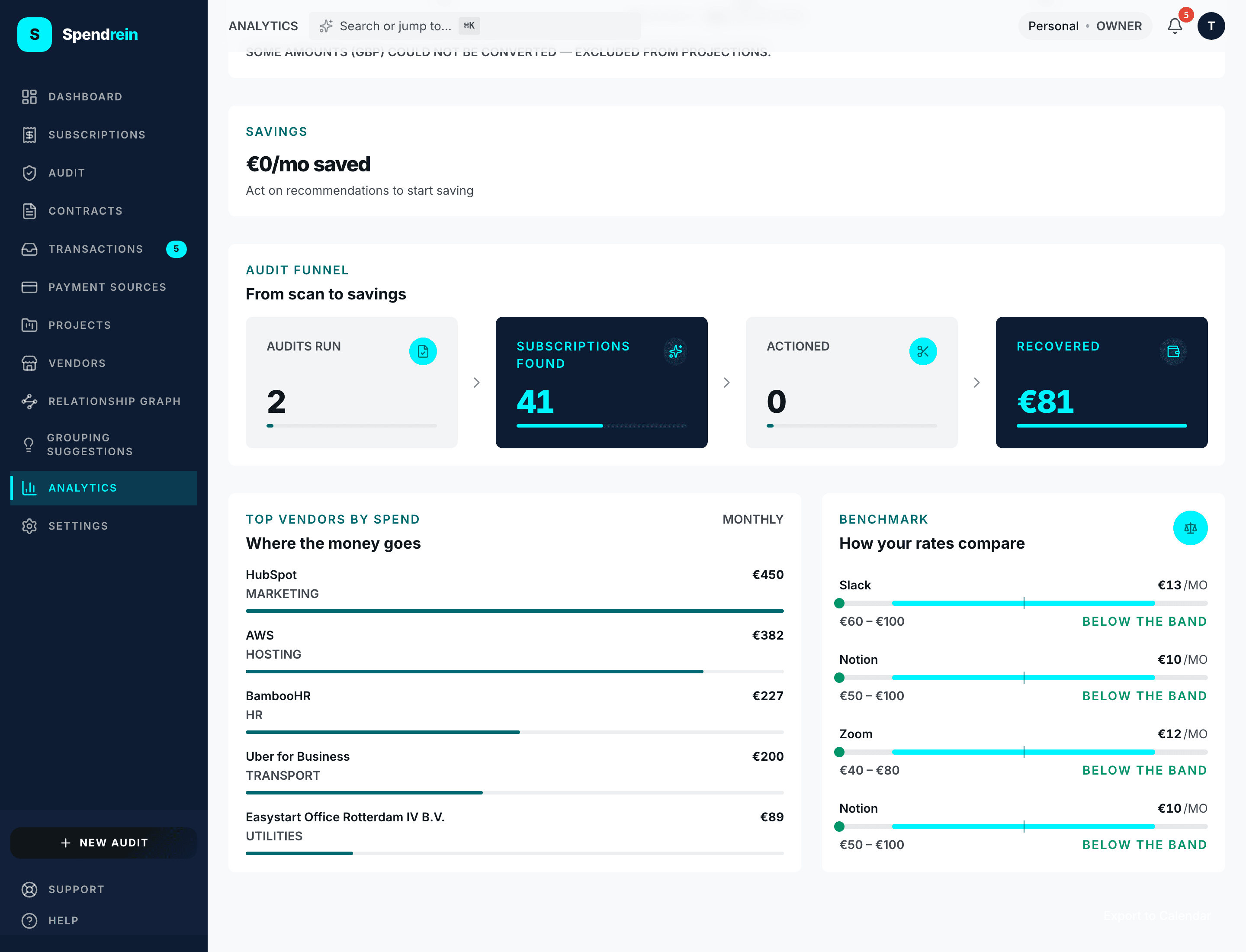Click the HubSpot spend bar

pyautogui.click(x=515, y=611)
